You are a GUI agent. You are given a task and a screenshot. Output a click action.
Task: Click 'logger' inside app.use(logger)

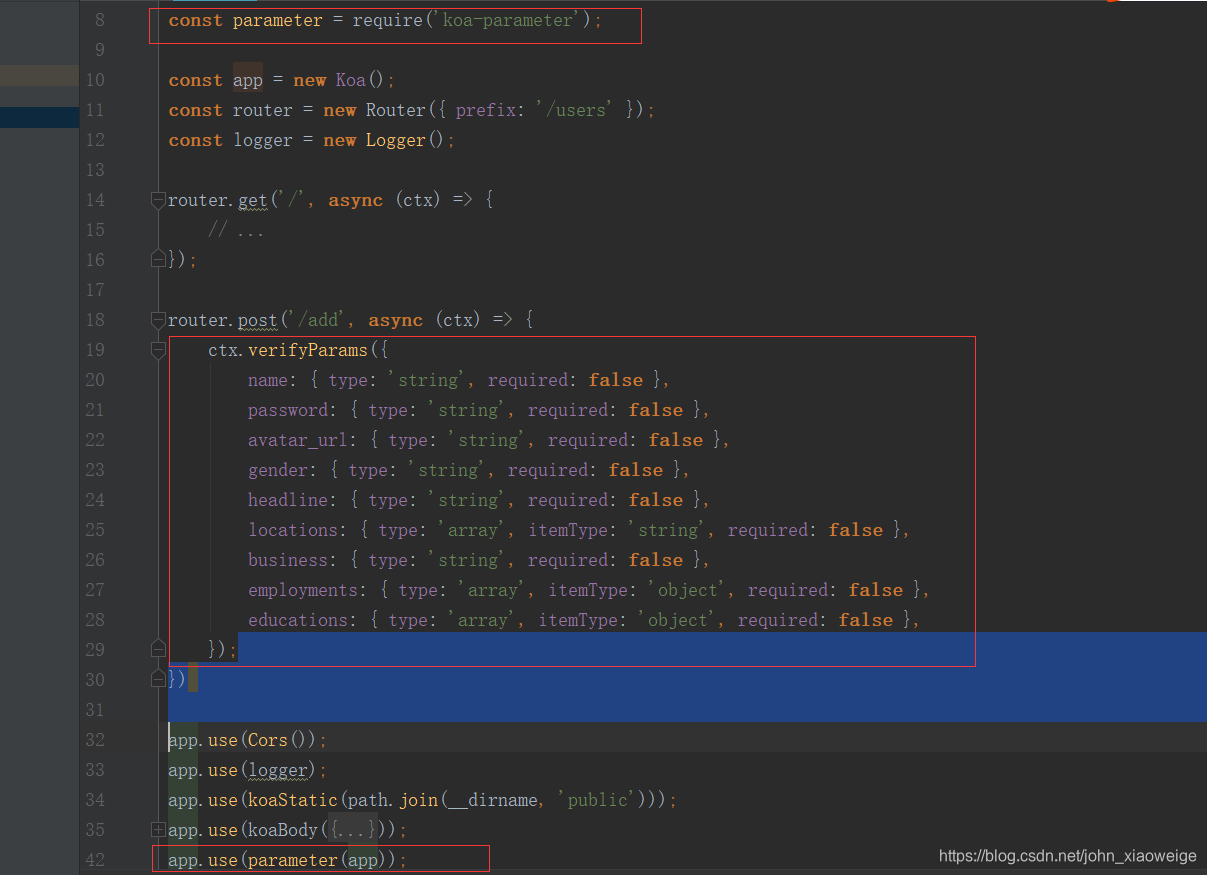click(277, 770)
